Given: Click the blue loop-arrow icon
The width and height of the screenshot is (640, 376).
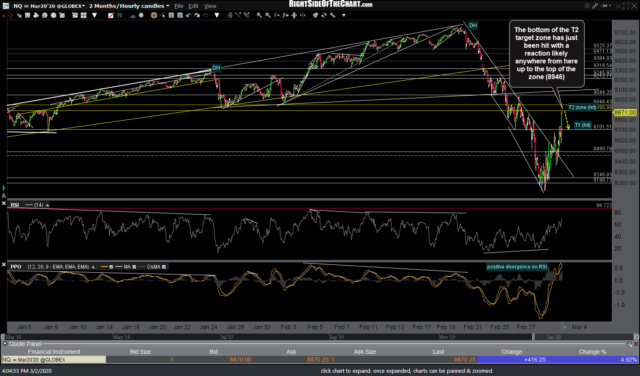Looking at the screenshot, I should pyautogui.click(x=205, y=16).
